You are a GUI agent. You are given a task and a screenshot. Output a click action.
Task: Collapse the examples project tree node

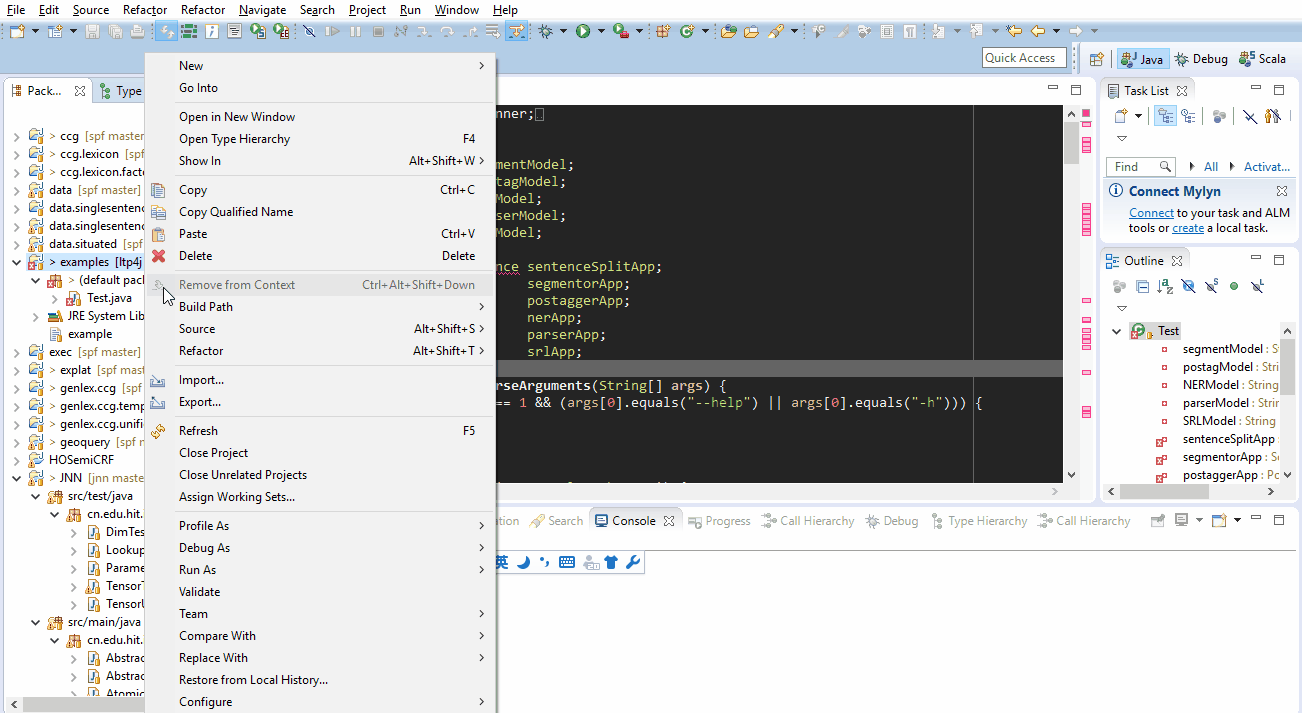click(x=16, y=262)
